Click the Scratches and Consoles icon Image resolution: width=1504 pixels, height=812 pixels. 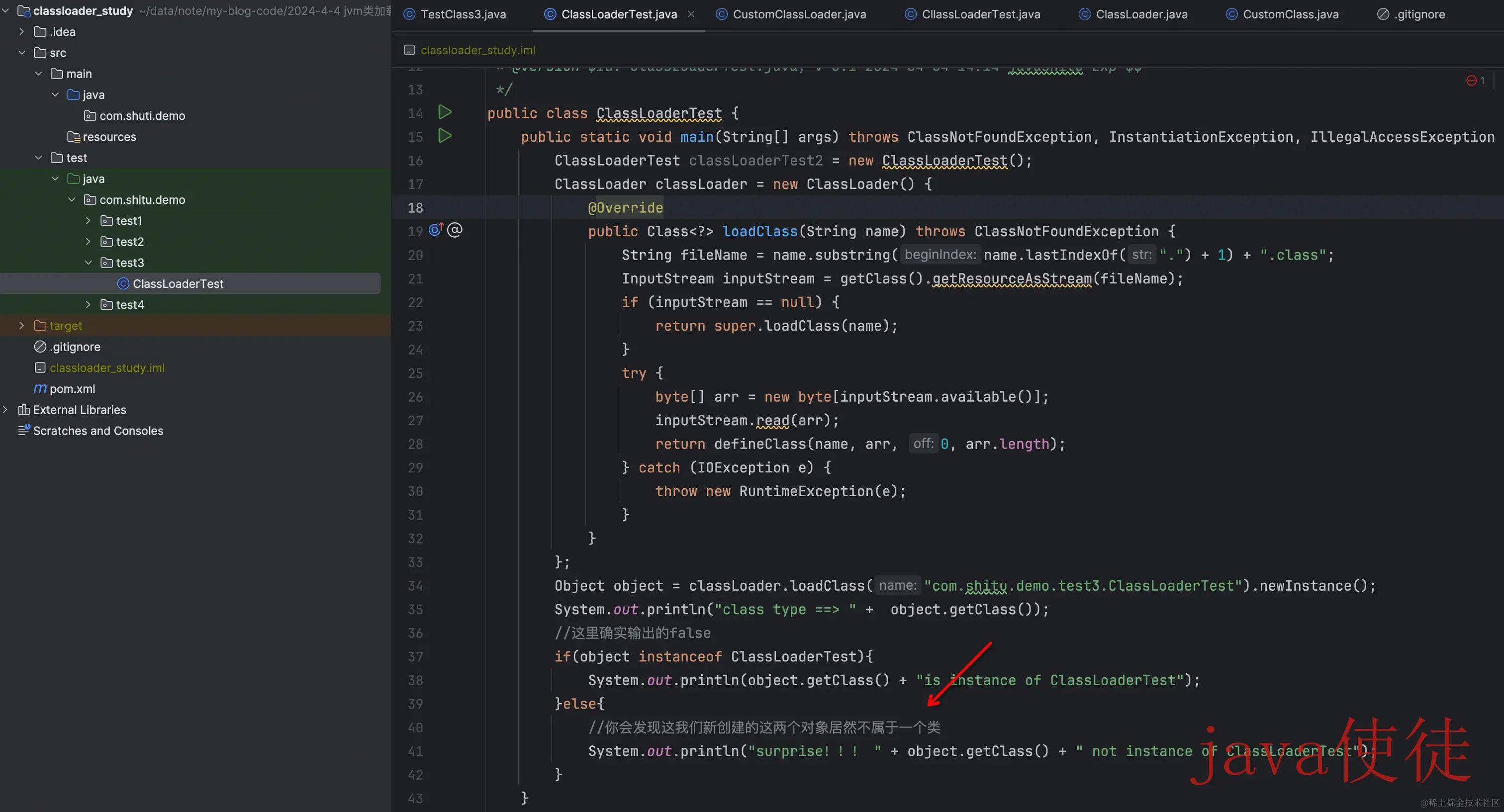24,430
